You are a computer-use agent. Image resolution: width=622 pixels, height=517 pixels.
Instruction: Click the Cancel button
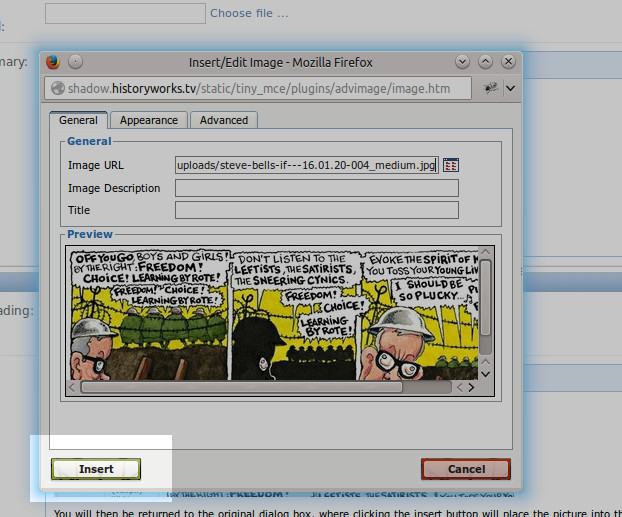click(x=466, y=469)
